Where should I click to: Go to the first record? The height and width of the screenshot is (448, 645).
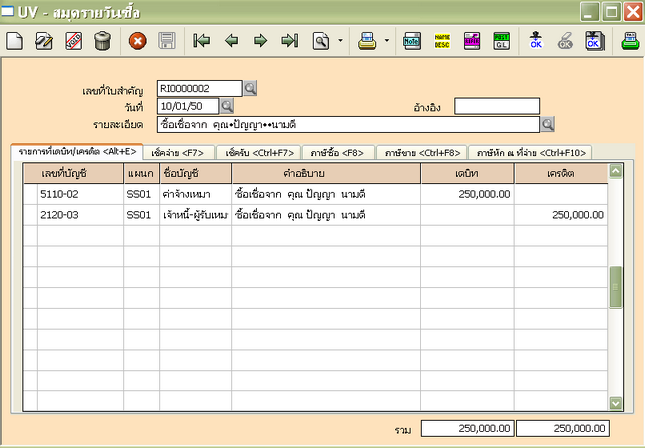pyautogui.click(x=202, y=41)
